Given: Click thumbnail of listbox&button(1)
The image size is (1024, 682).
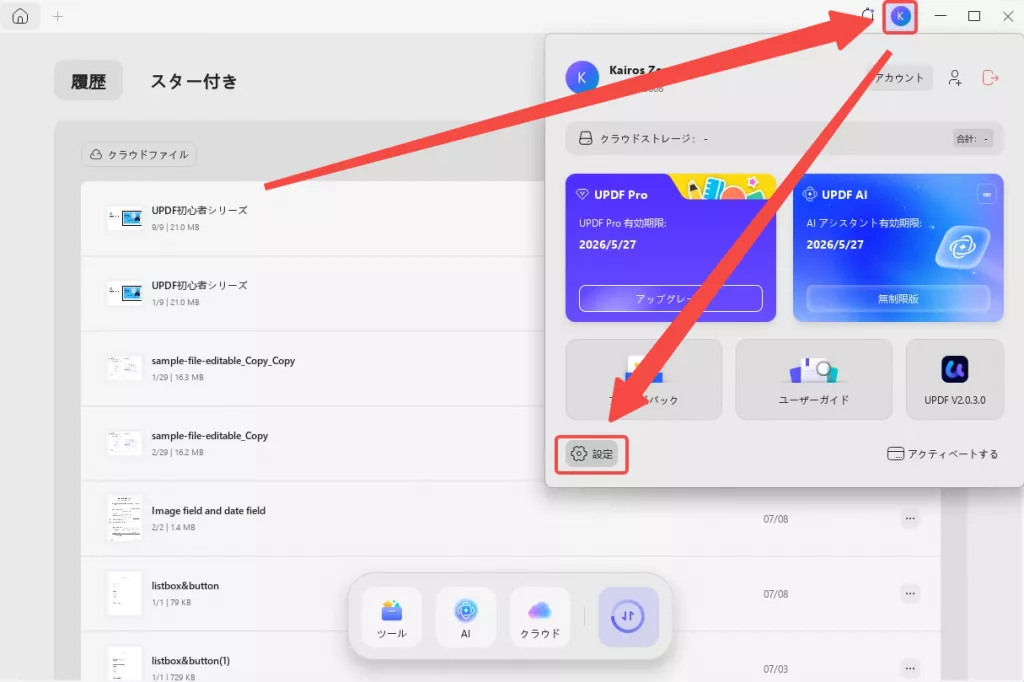Looking at the screenshot, I should pyautogui.click(x=124, y=664).
